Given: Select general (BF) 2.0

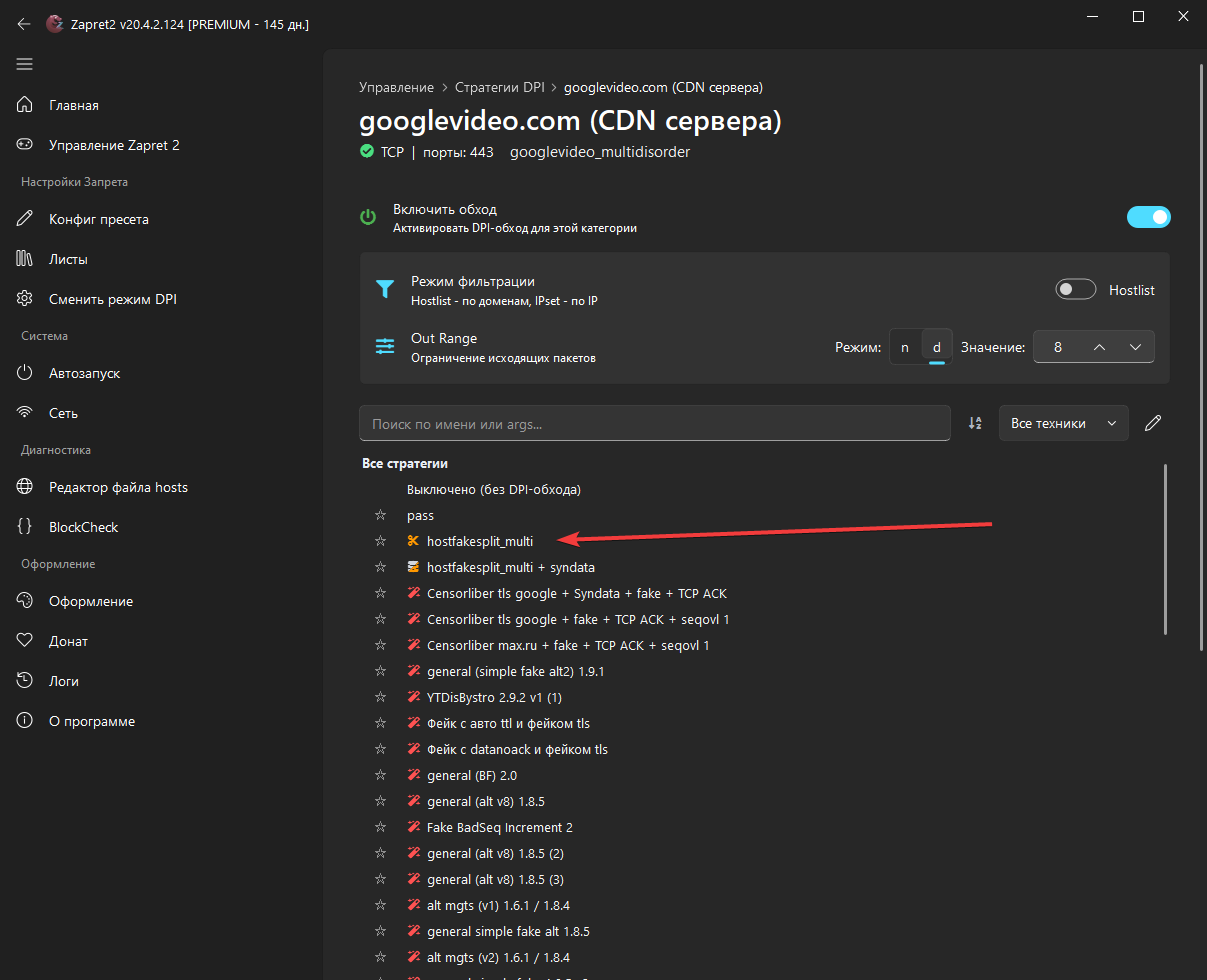Looking at the screenshot, I should (x=472, y=775).
